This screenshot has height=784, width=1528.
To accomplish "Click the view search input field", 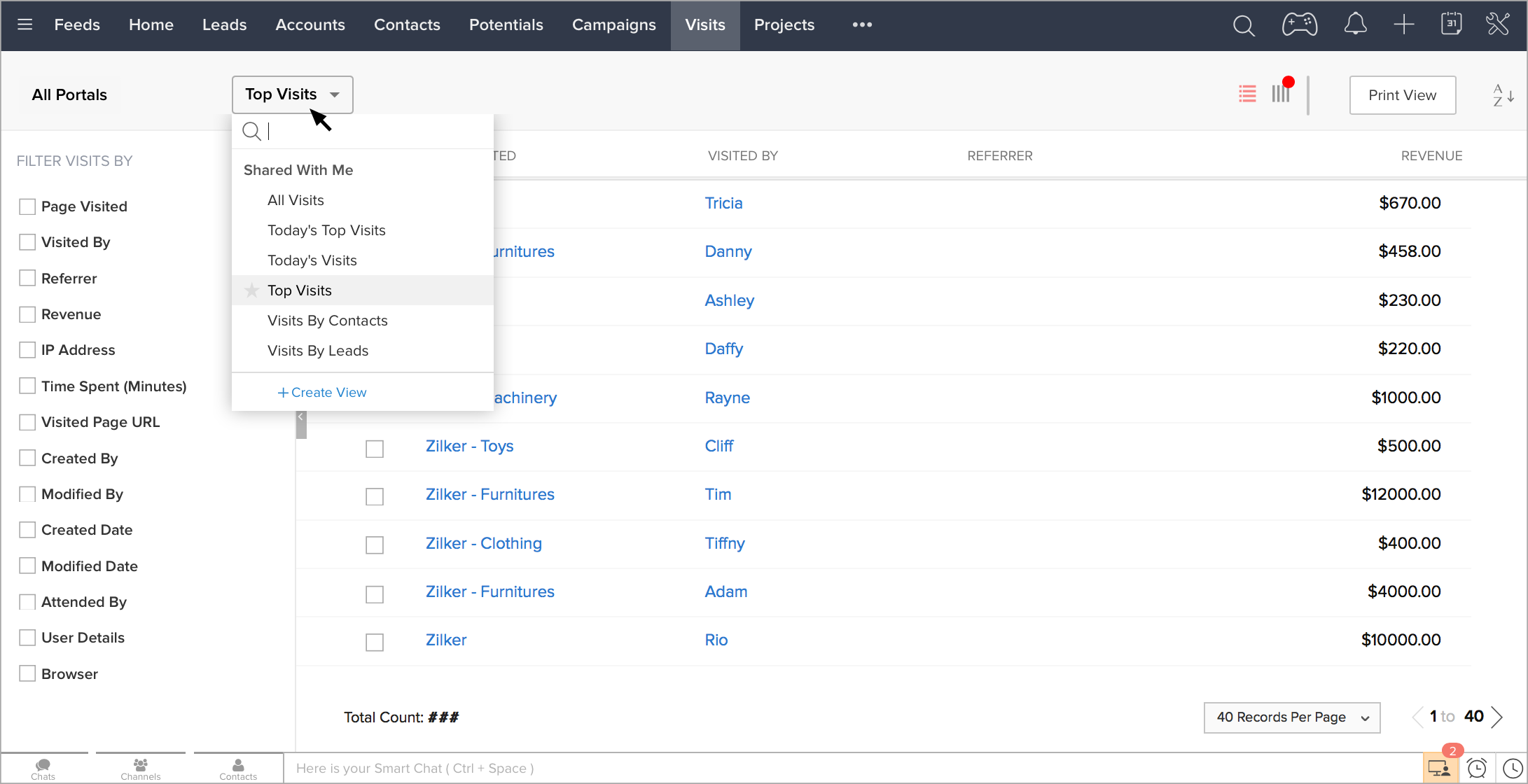I will (x=371, y=131).
